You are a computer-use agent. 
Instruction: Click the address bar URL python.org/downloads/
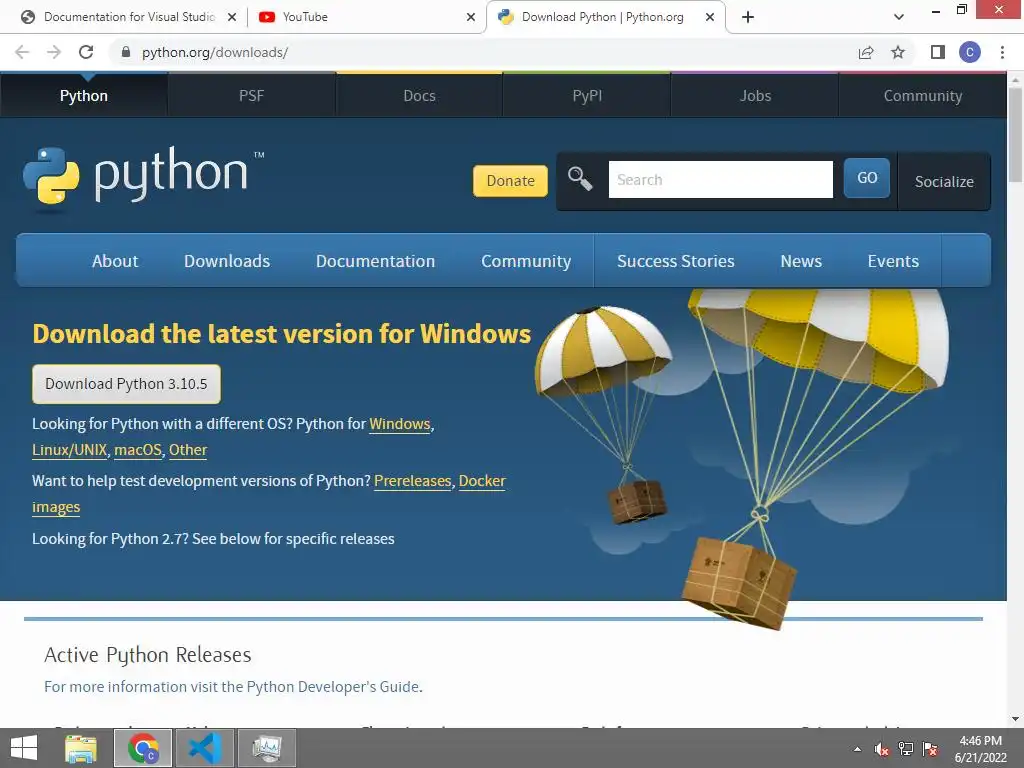215,52
